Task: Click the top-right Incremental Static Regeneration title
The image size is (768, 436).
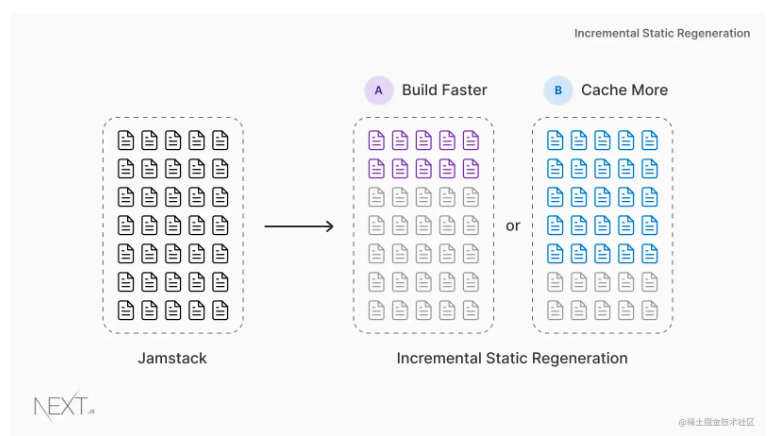Action: (662, 33)
